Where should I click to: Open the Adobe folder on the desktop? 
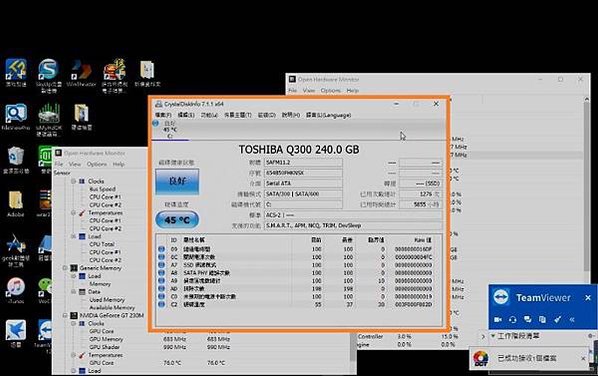(x=16, y=204)
